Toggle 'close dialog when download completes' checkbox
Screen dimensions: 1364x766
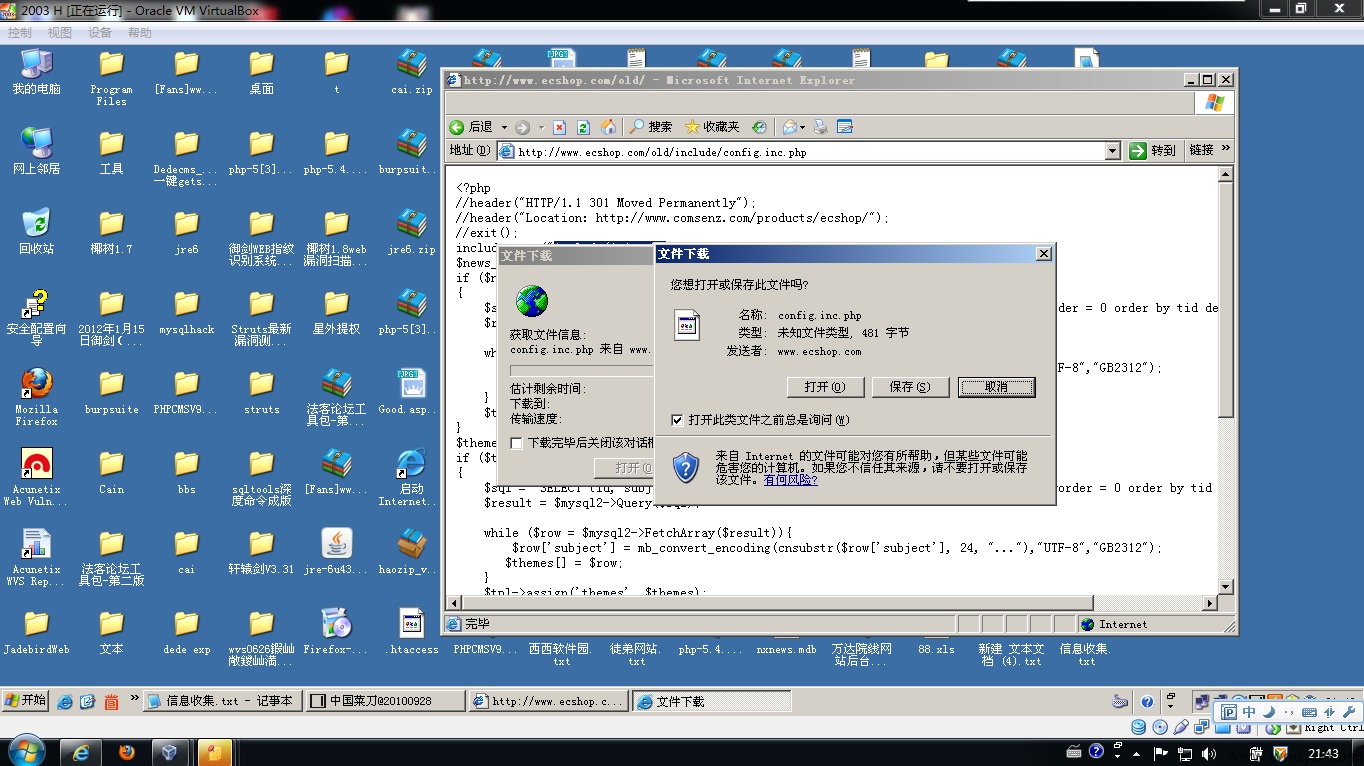click(517, 443)
